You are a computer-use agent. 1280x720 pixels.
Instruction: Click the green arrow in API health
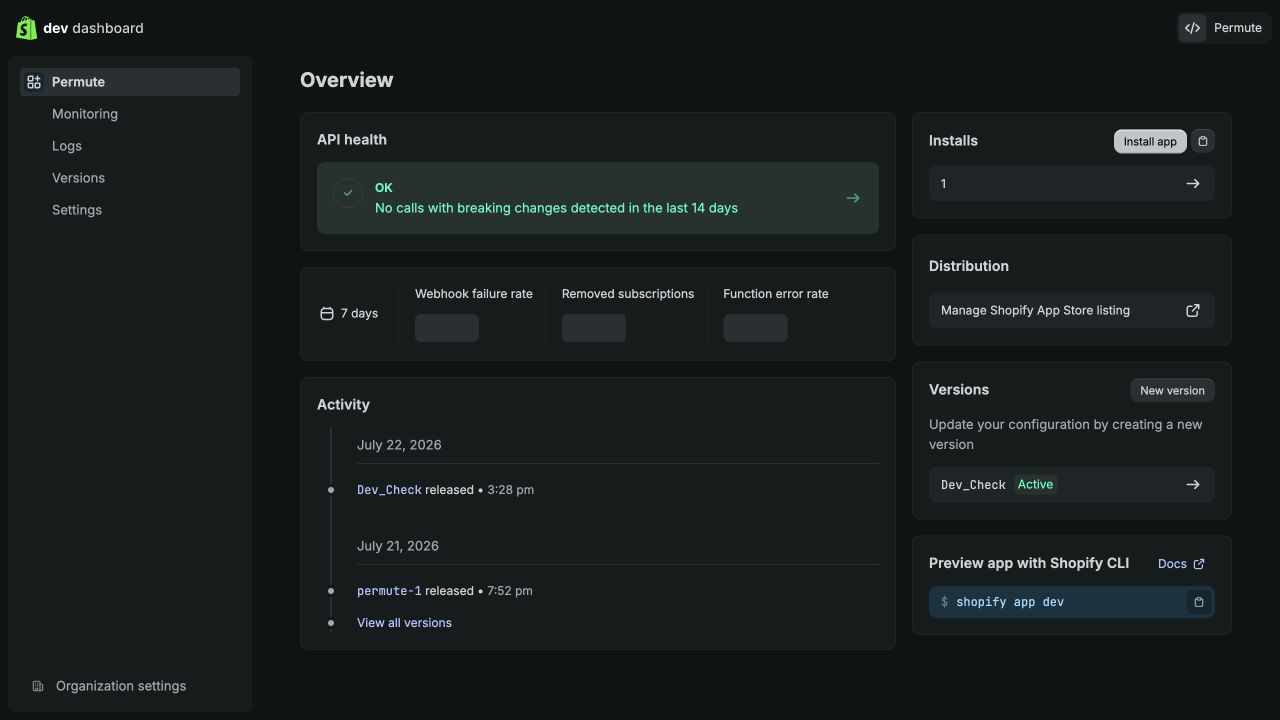click(x=853, y=198)
